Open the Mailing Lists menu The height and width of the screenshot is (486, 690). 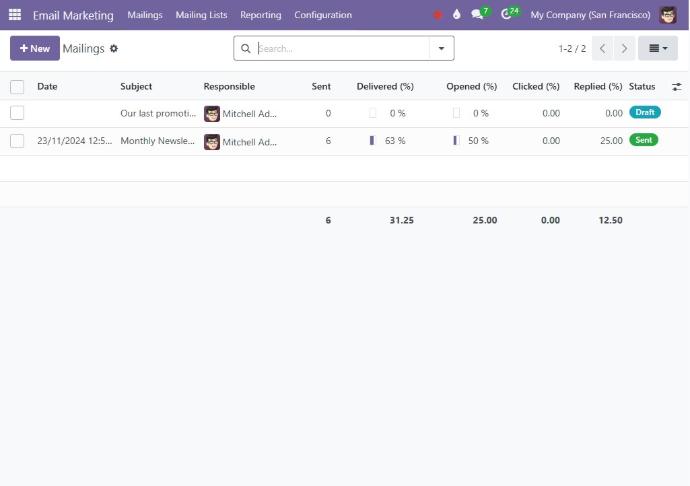pos(201,15)
